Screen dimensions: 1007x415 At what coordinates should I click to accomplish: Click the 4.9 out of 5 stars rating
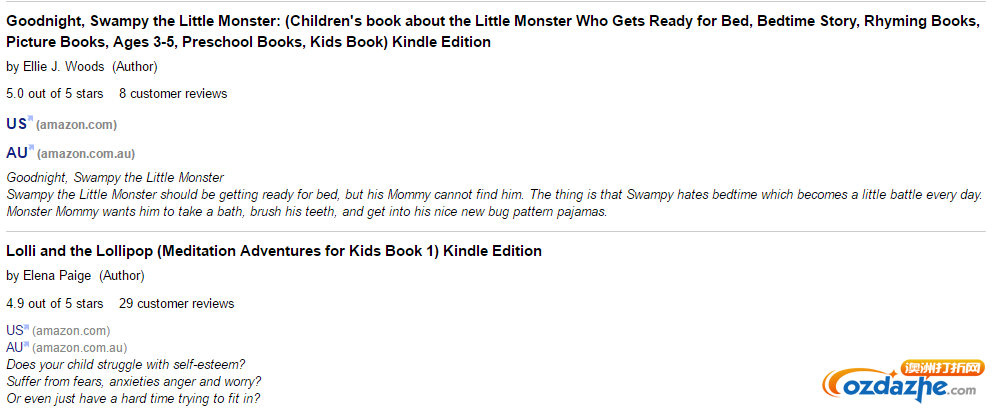55,303
